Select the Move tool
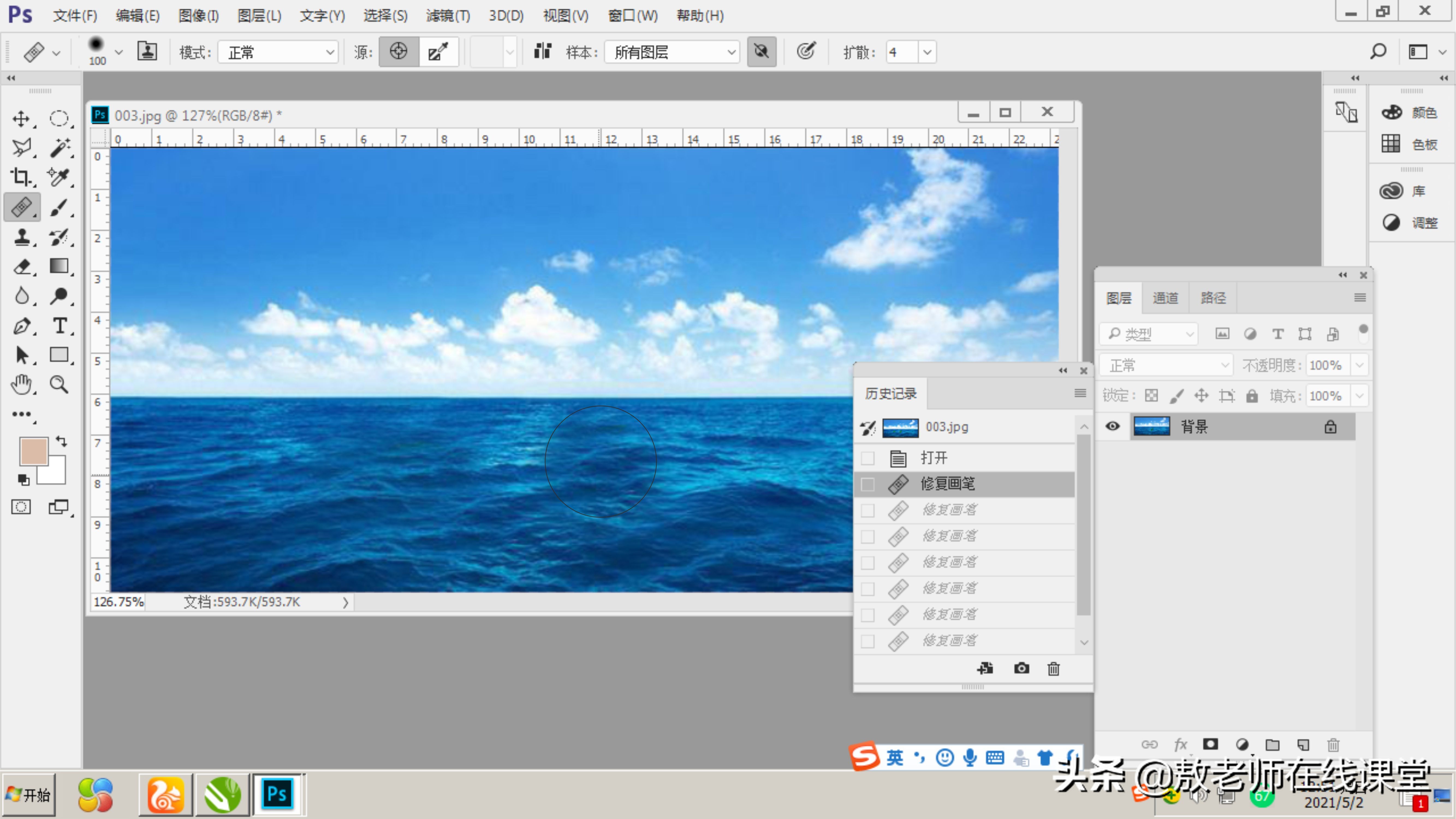1456x819 pixels. pos(22,119)
